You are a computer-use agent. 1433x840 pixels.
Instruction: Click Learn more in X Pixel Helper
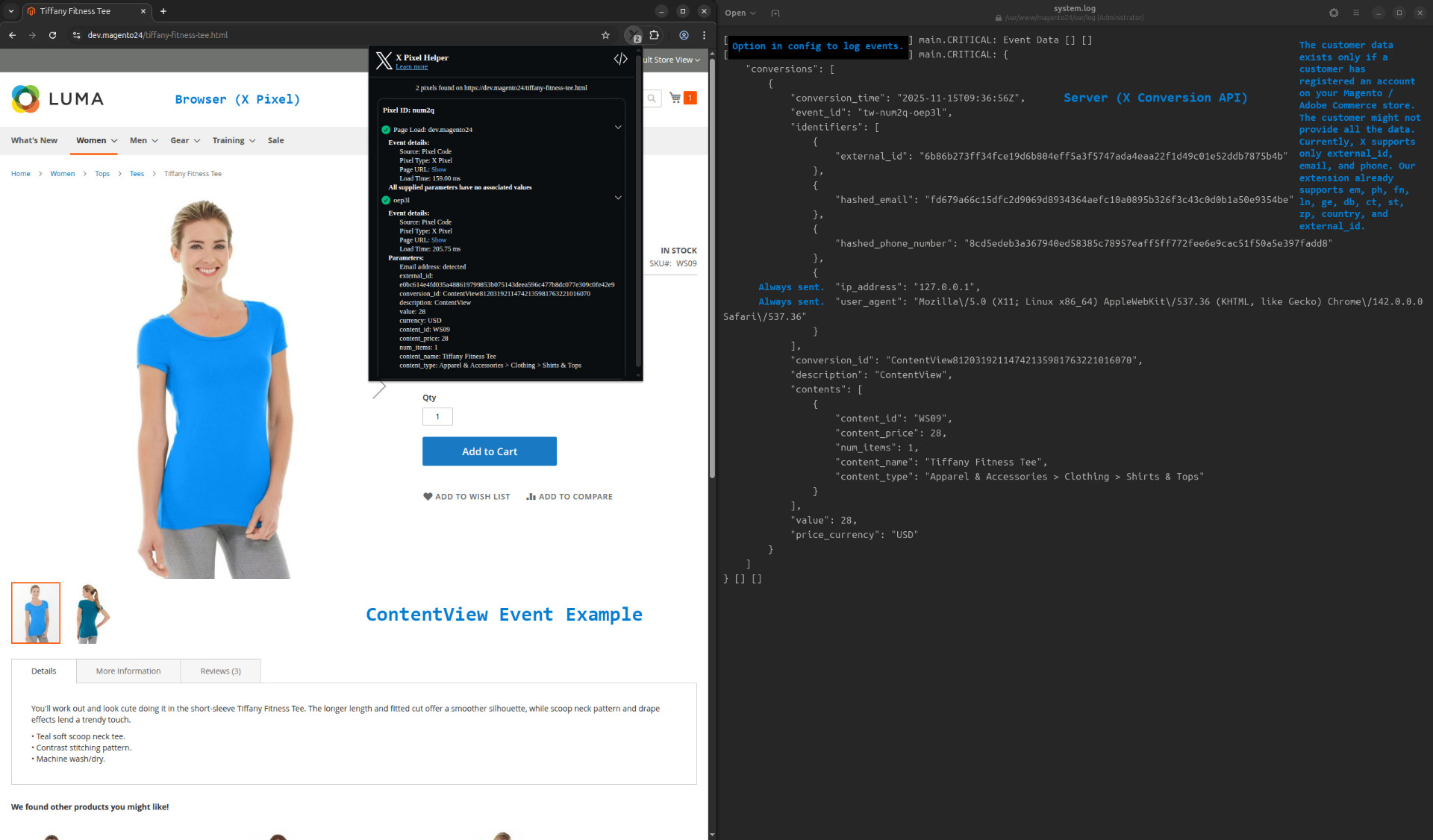[x=411, y=67]
